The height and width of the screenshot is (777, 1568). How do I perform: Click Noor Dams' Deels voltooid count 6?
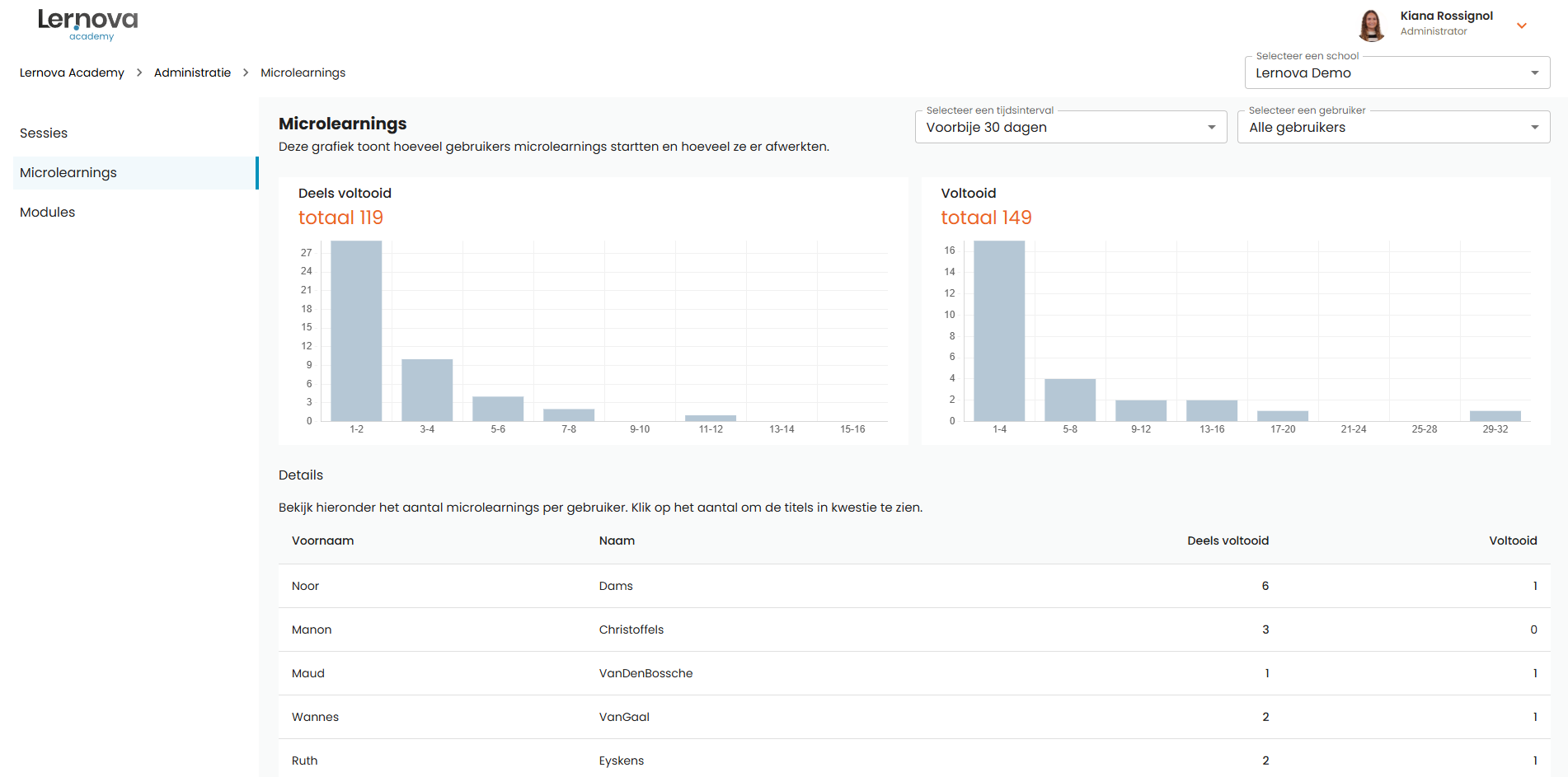pos(1265,586)
